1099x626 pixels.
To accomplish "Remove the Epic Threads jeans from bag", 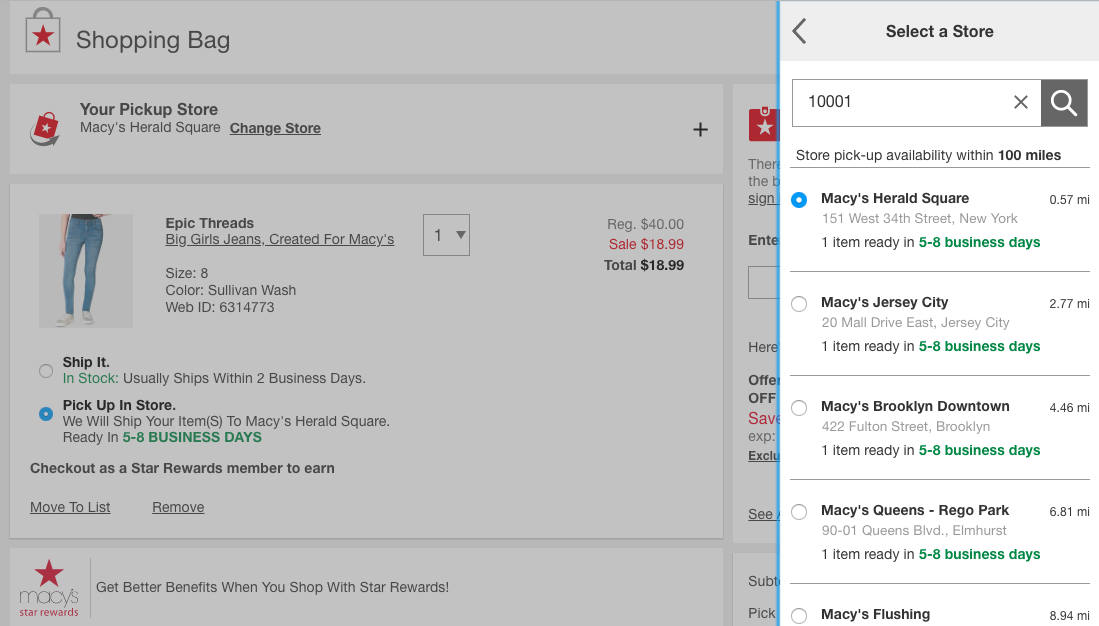I will 177,507.
